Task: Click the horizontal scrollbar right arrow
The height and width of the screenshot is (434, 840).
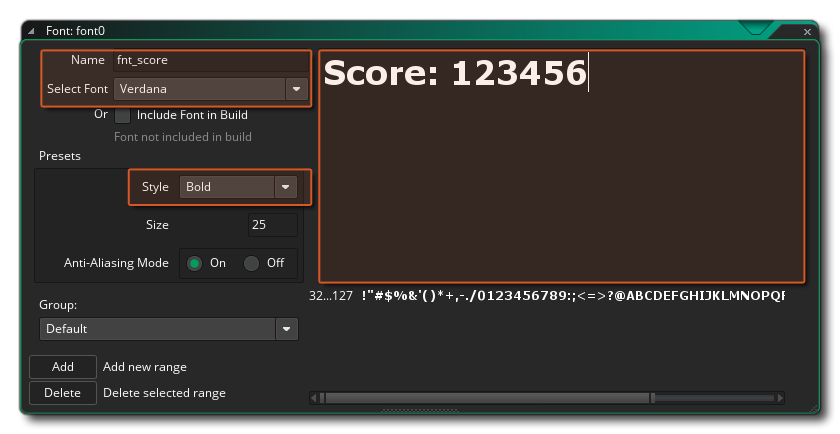Action: 781,398
